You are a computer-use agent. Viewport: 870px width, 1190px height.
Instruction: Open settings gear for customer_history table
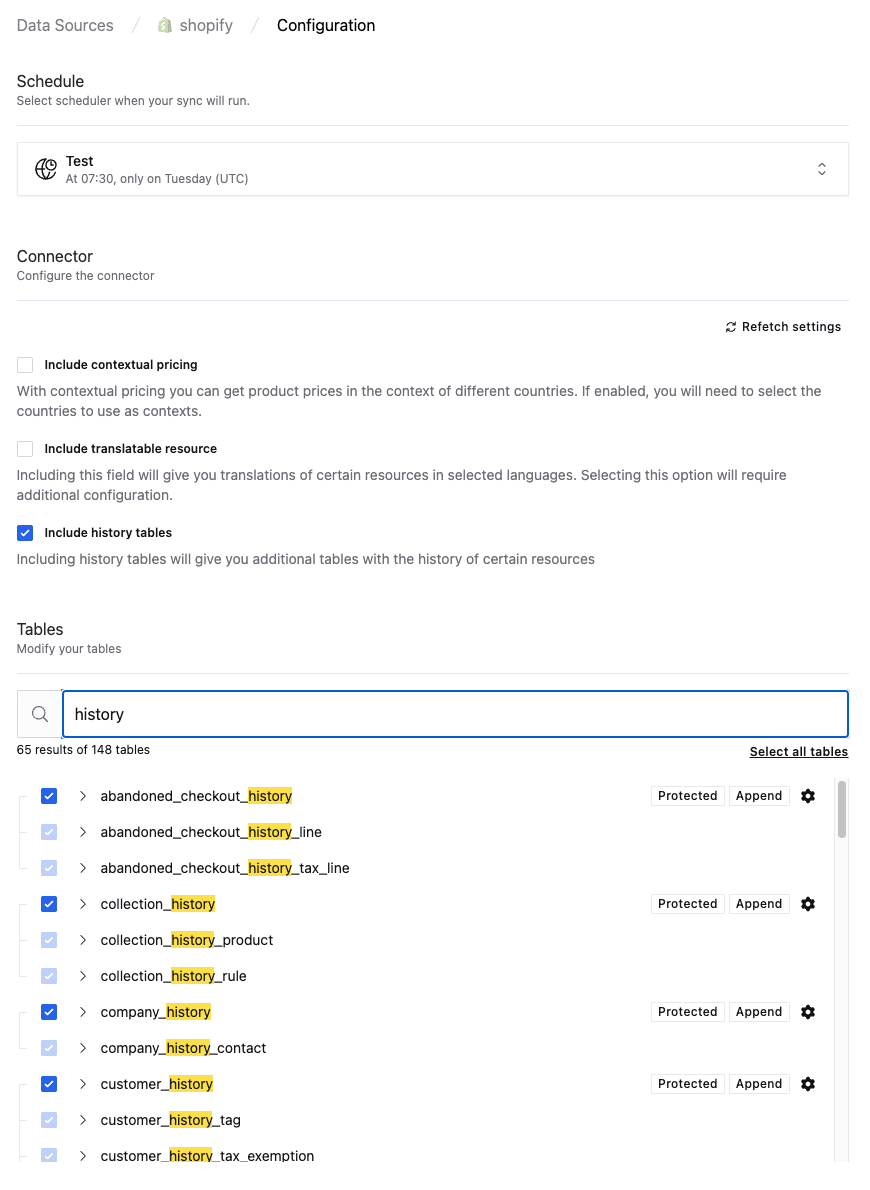coord(808,1083)
